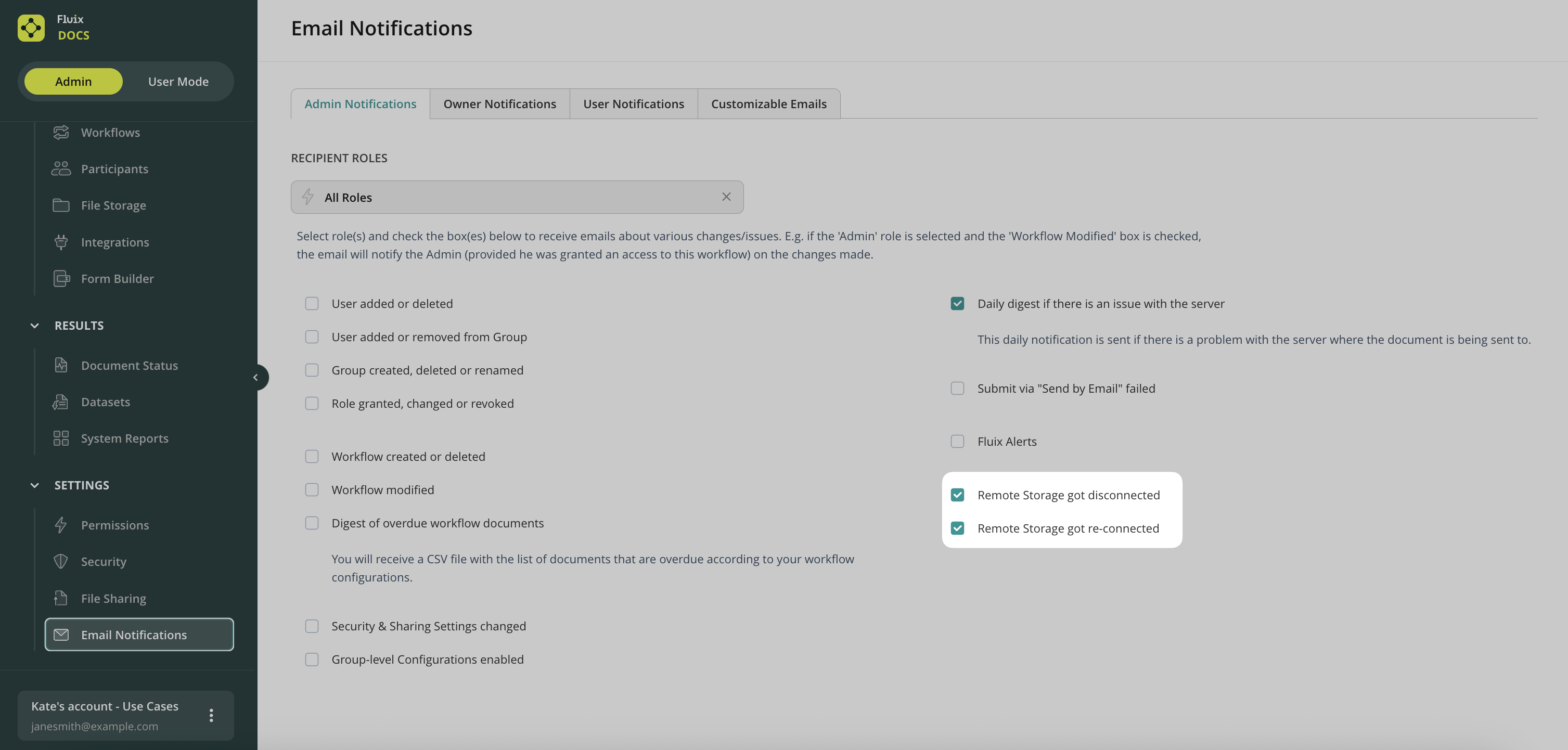Click the Datasets icon in sidebar

(61, 402)
